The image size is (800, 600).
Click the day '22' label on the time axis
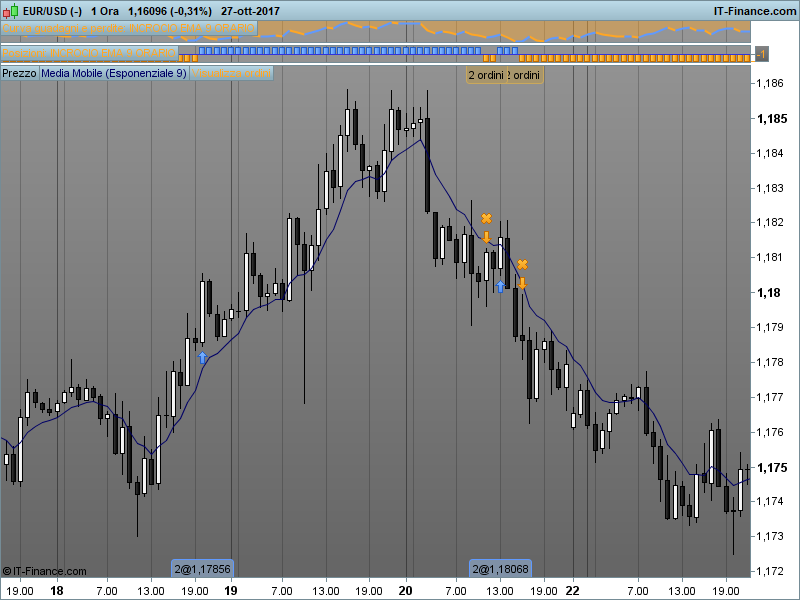pyautogui.click(x=572, y=590)
